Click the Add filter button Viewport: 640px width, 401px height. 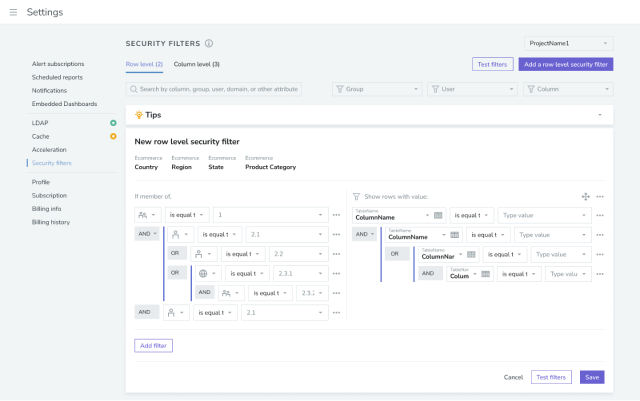[153, 345]
